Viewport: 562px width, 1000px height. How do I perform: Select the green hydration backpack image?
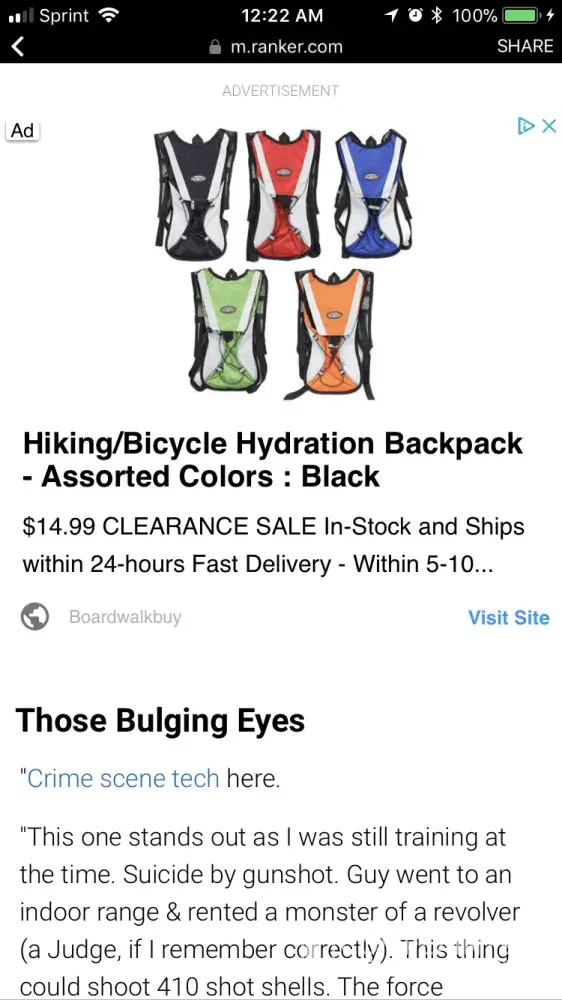[228, 330]
